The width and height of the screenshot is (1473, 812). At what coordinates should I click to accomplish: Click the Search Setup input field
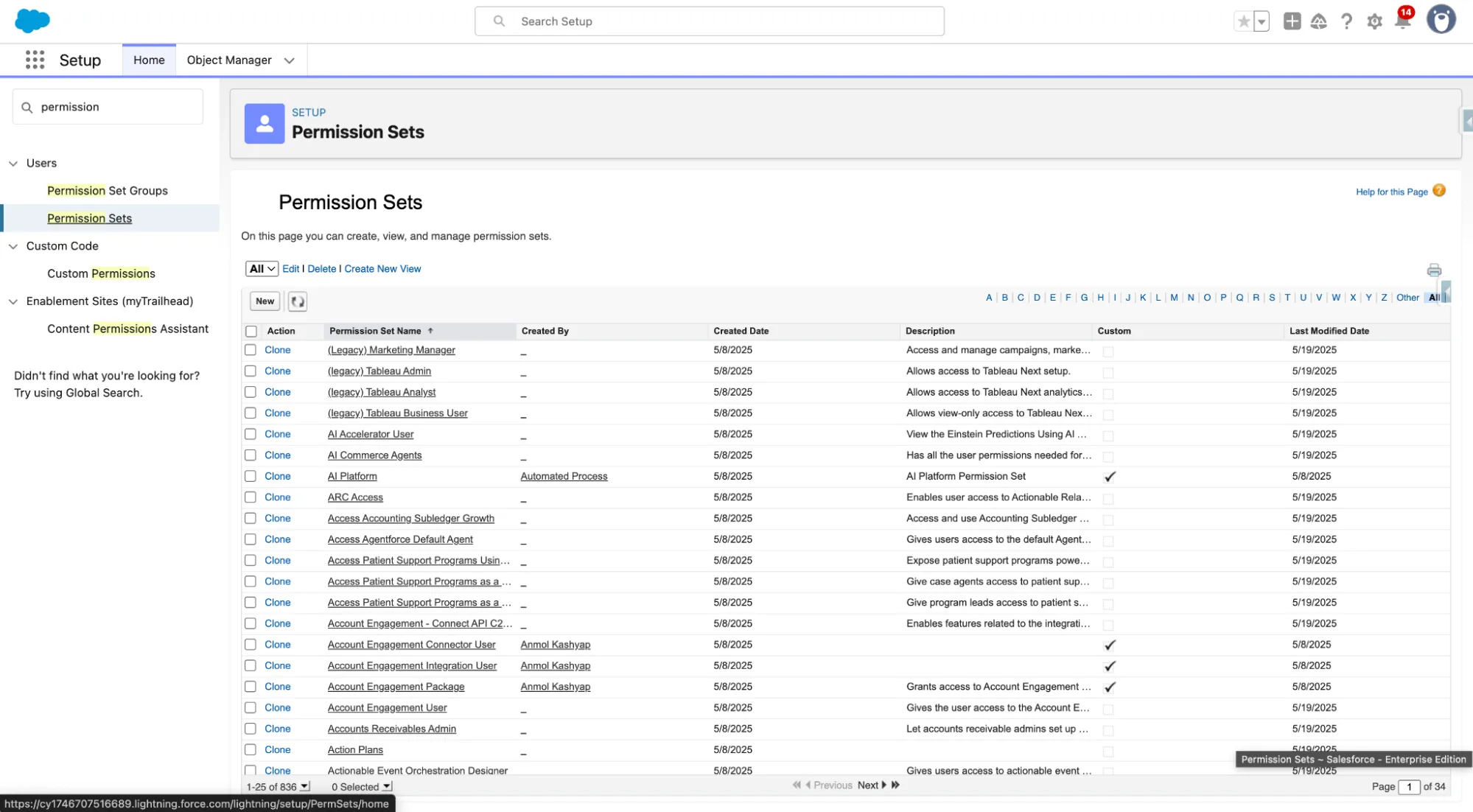(709, 21)
